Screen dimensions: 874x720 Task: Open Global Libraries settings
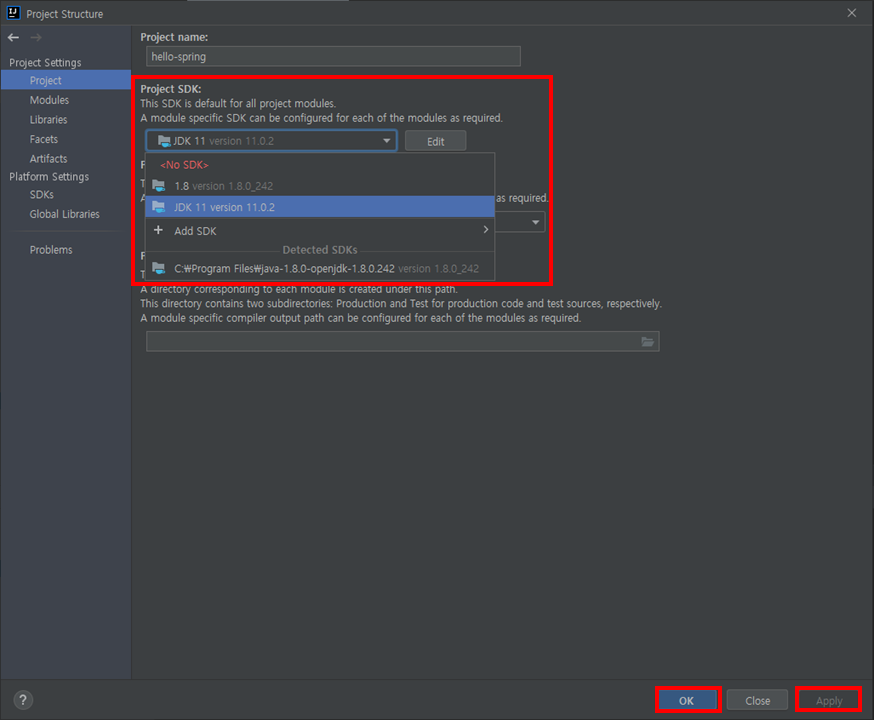point(66,214)
